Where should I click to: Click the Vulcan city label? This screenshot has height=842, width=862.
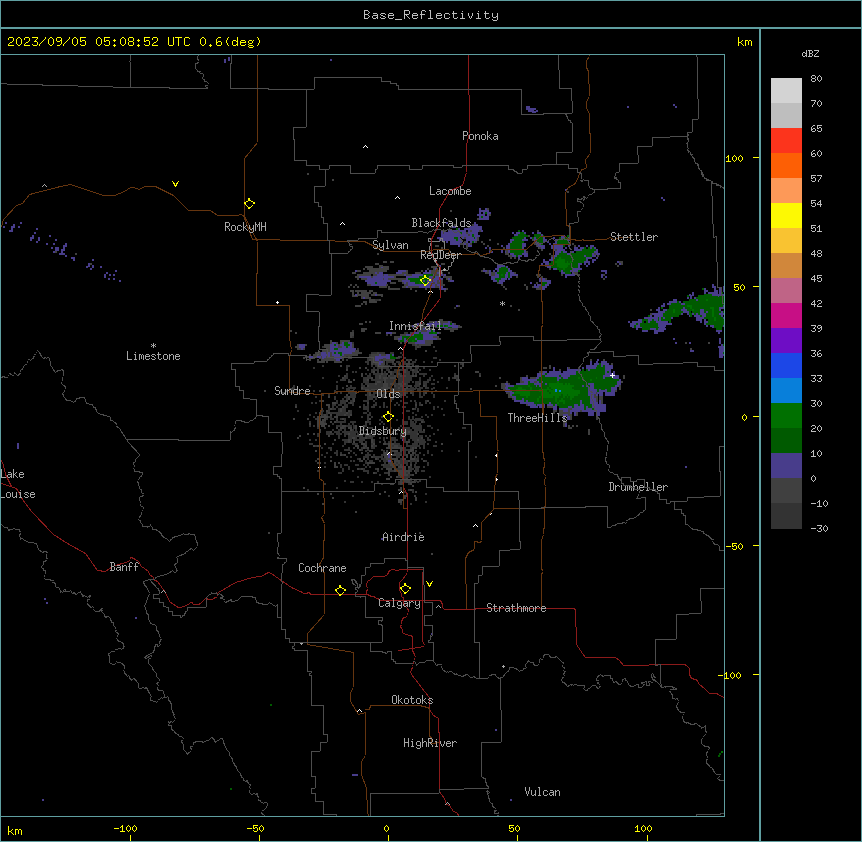point(542,792)
